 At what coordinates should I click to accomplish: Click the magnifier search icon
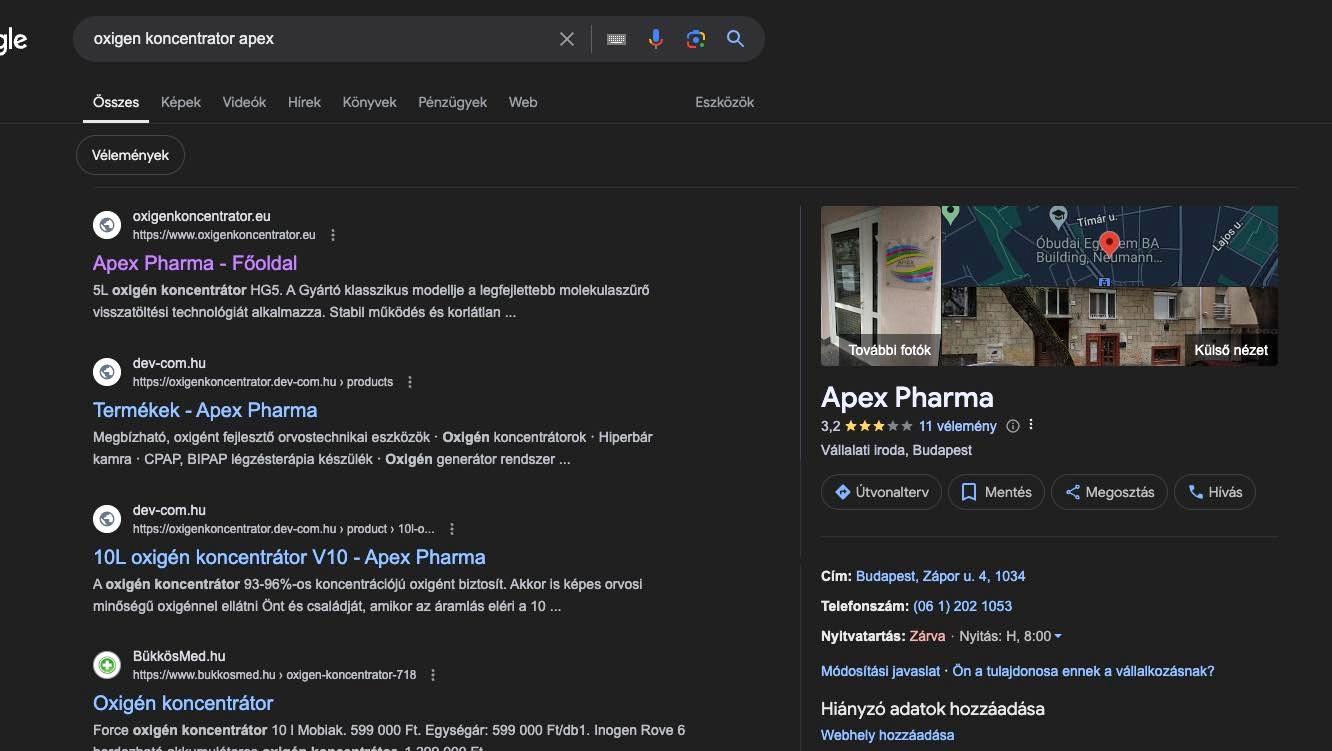[736, 39]
